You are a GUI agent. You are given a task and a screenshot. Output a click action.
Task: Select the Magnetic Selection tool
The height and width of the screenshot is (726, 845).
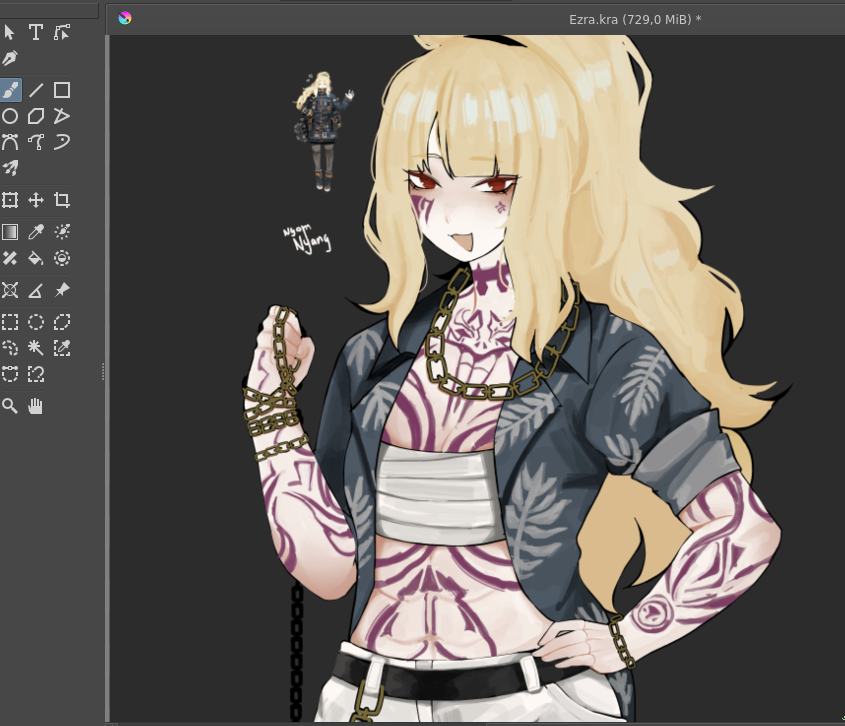click(36, 374)
